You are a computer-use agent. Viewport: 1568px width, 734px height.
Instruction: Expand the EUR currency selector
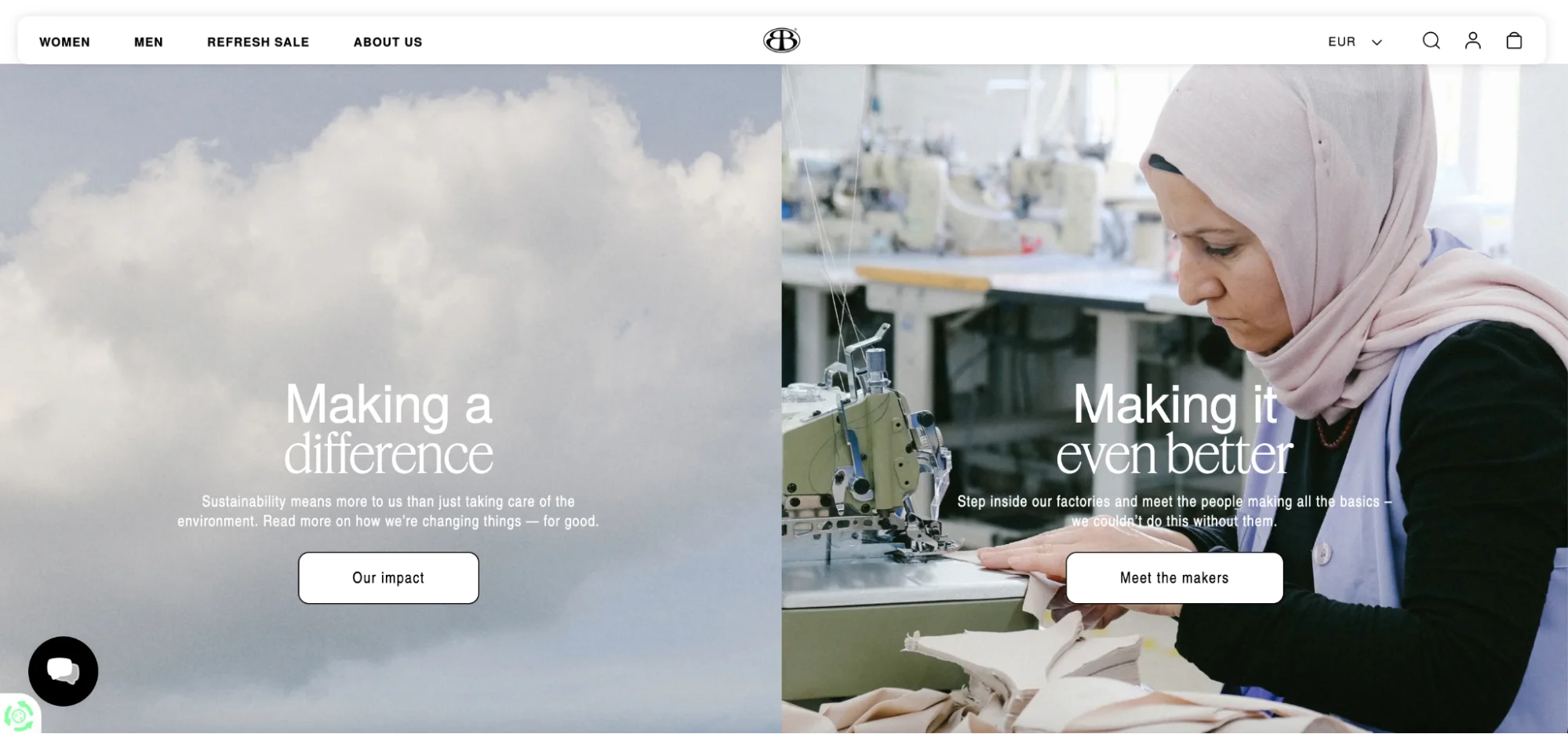click(1355, 42)
